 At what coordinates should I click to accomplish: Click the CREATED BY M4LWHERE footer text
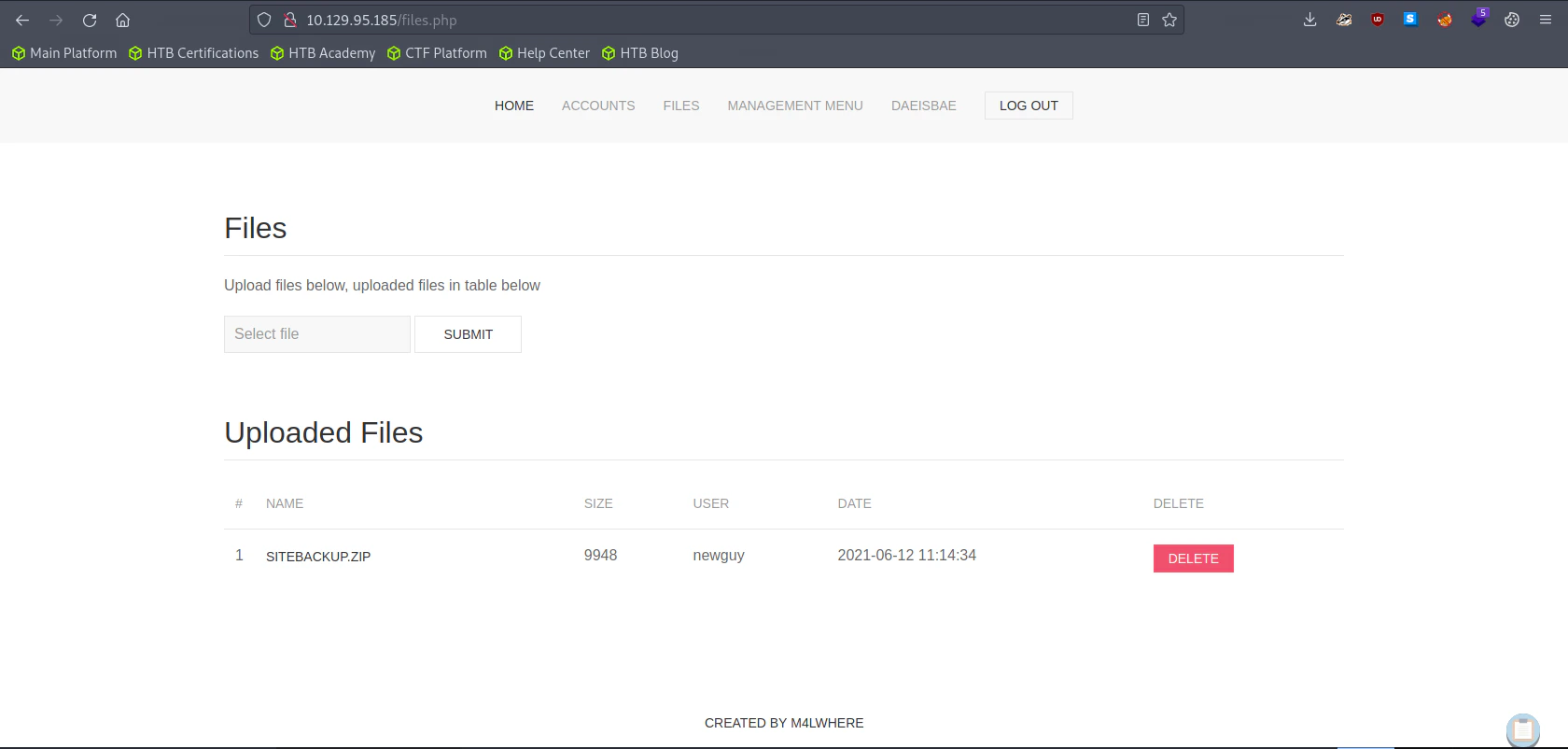pos(784,723)
